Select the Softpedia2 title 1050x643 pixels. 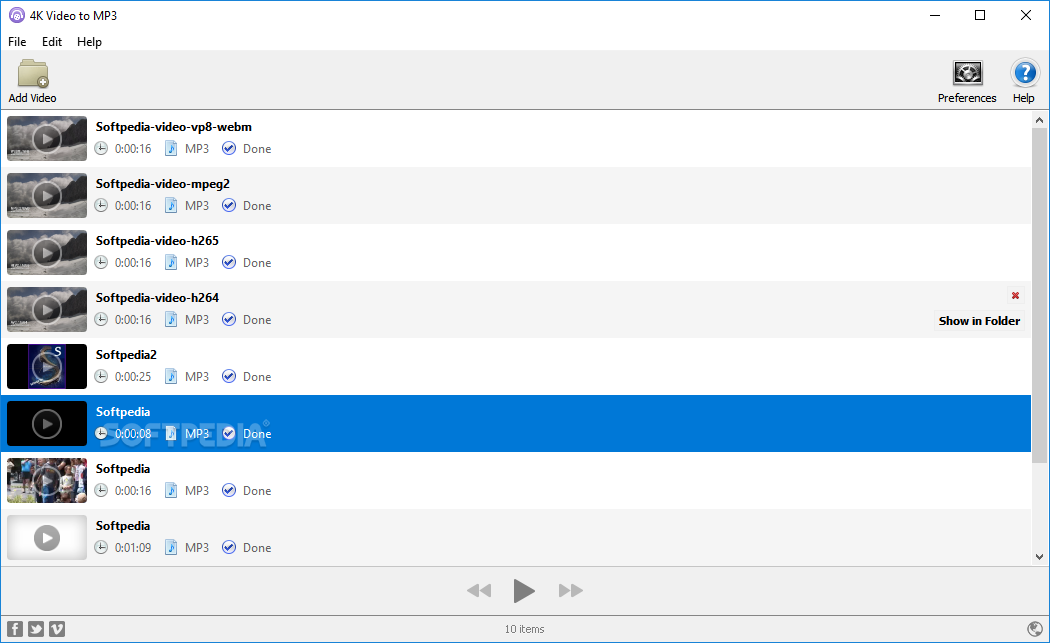(x=126, y=354)
